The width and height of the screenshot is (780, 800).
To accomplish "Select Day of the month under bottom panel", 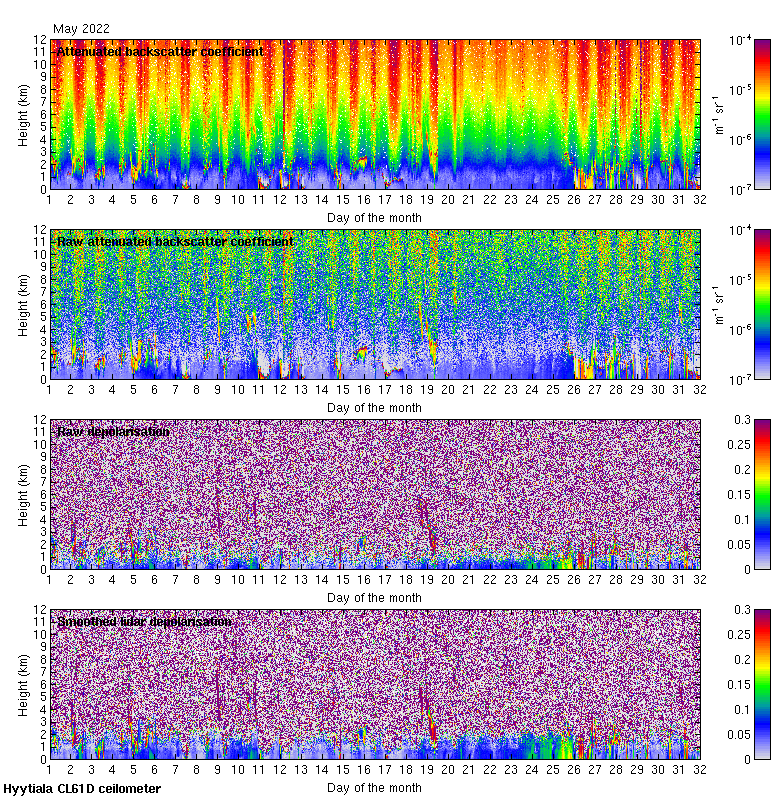I will point(374,787).
